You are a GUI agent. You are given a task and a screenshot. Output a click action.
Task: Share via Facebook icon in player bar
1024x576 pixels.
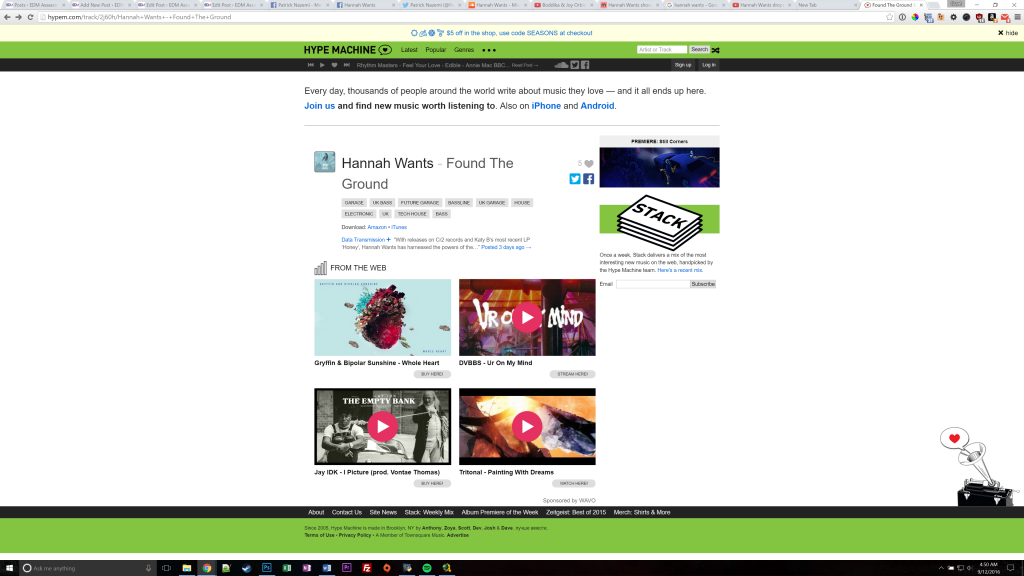[x=585, y=65]
